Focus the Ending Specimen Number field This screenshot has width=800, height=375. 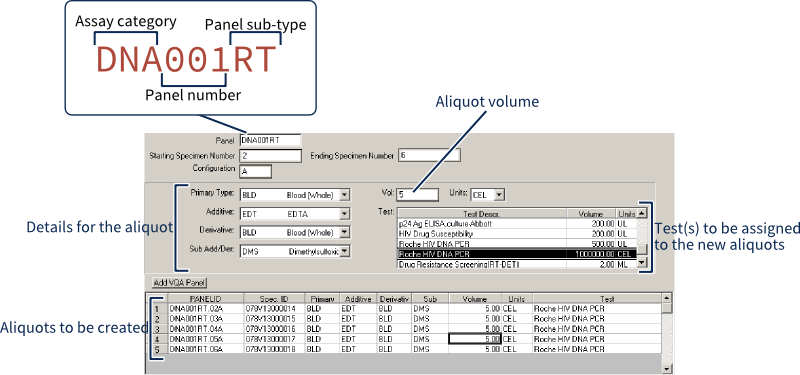[x=429, y=155]
